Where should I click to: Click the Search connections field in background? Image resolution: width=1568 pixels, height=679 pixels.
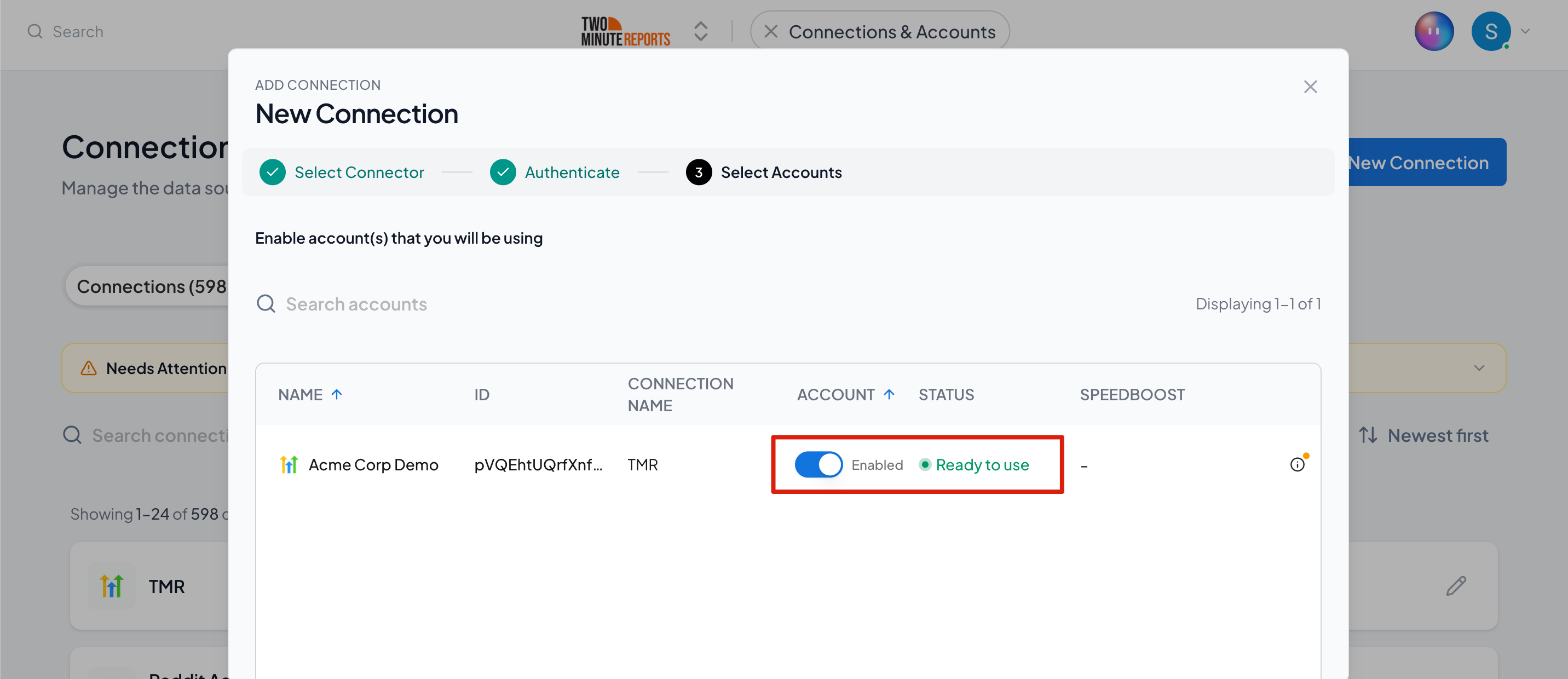point(159,435)
